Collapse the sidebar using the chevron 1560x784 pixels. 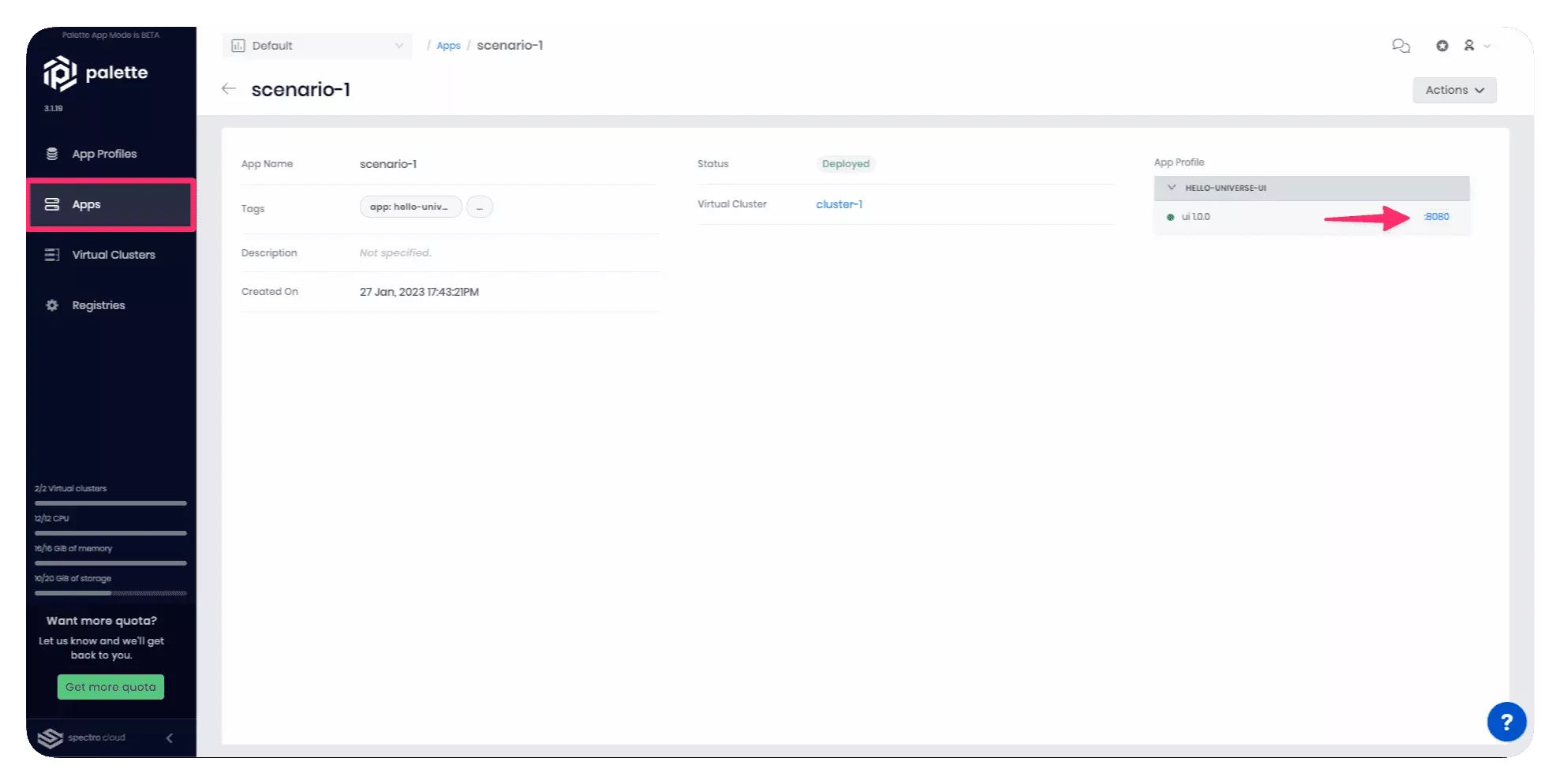click(x=170, y=738)
